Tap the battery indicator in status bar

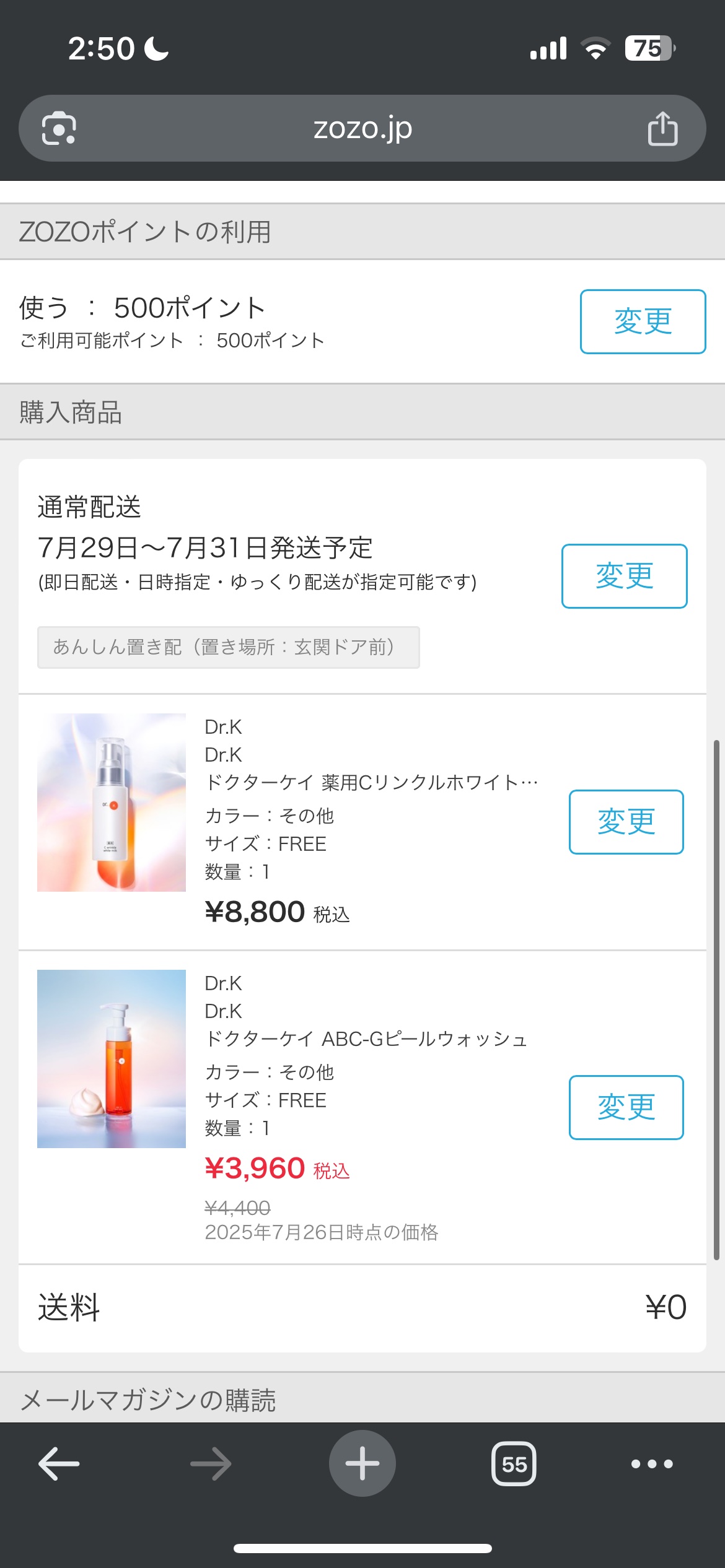tap(649, 48)
